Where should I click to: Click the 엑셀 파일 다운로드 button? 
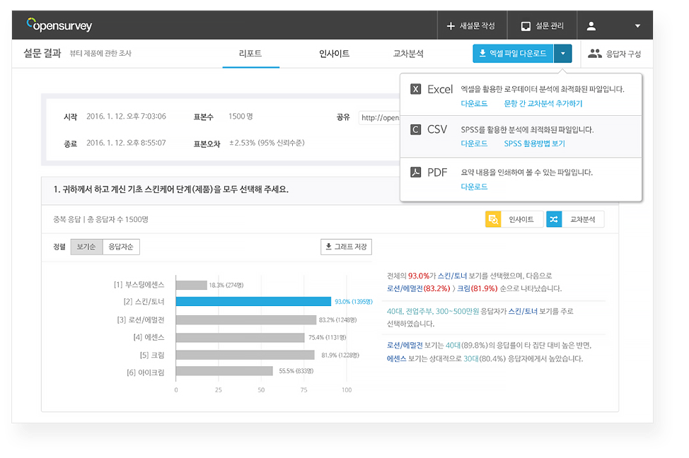[x=513, y=54]
